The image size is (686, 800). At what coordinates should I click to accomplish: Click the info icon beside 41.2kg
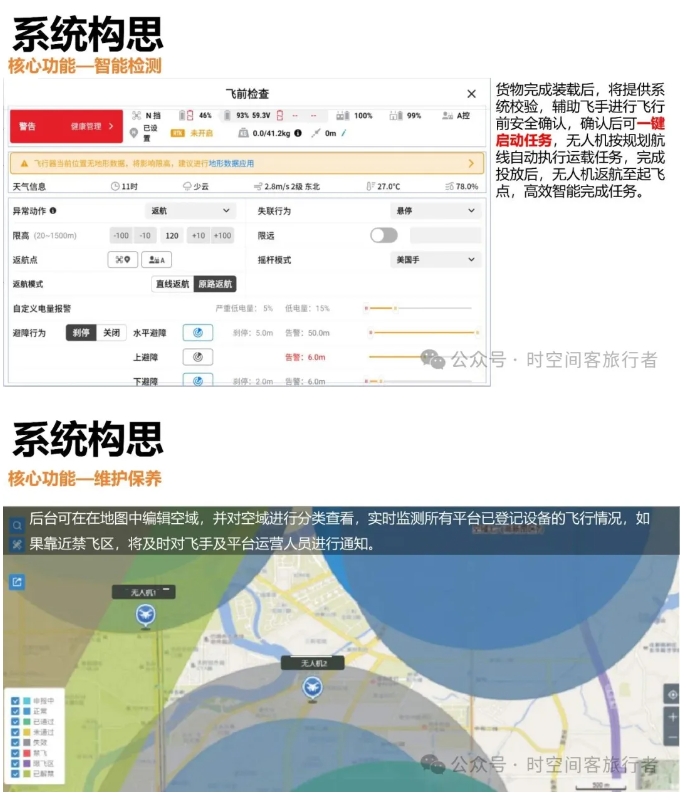pos(298,133)
